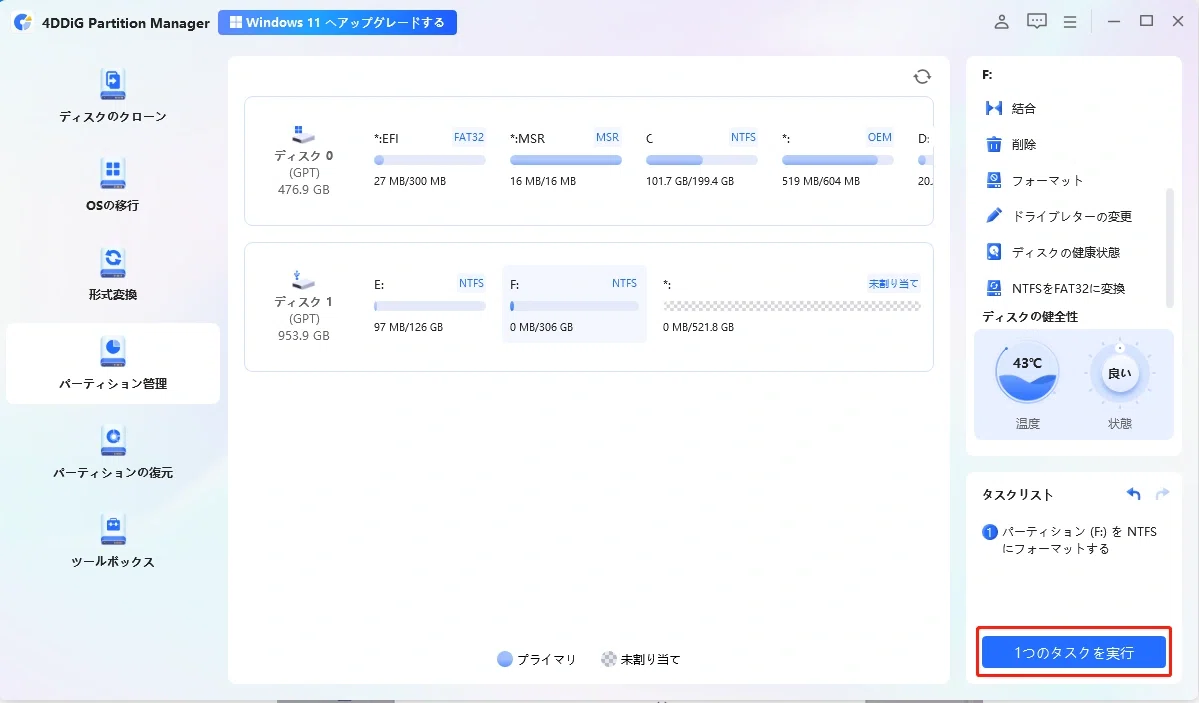Select the ディスク 1 disk entry
This screenshot has height=703, width=1199.
pyautogui.click(x=304, y=308)
